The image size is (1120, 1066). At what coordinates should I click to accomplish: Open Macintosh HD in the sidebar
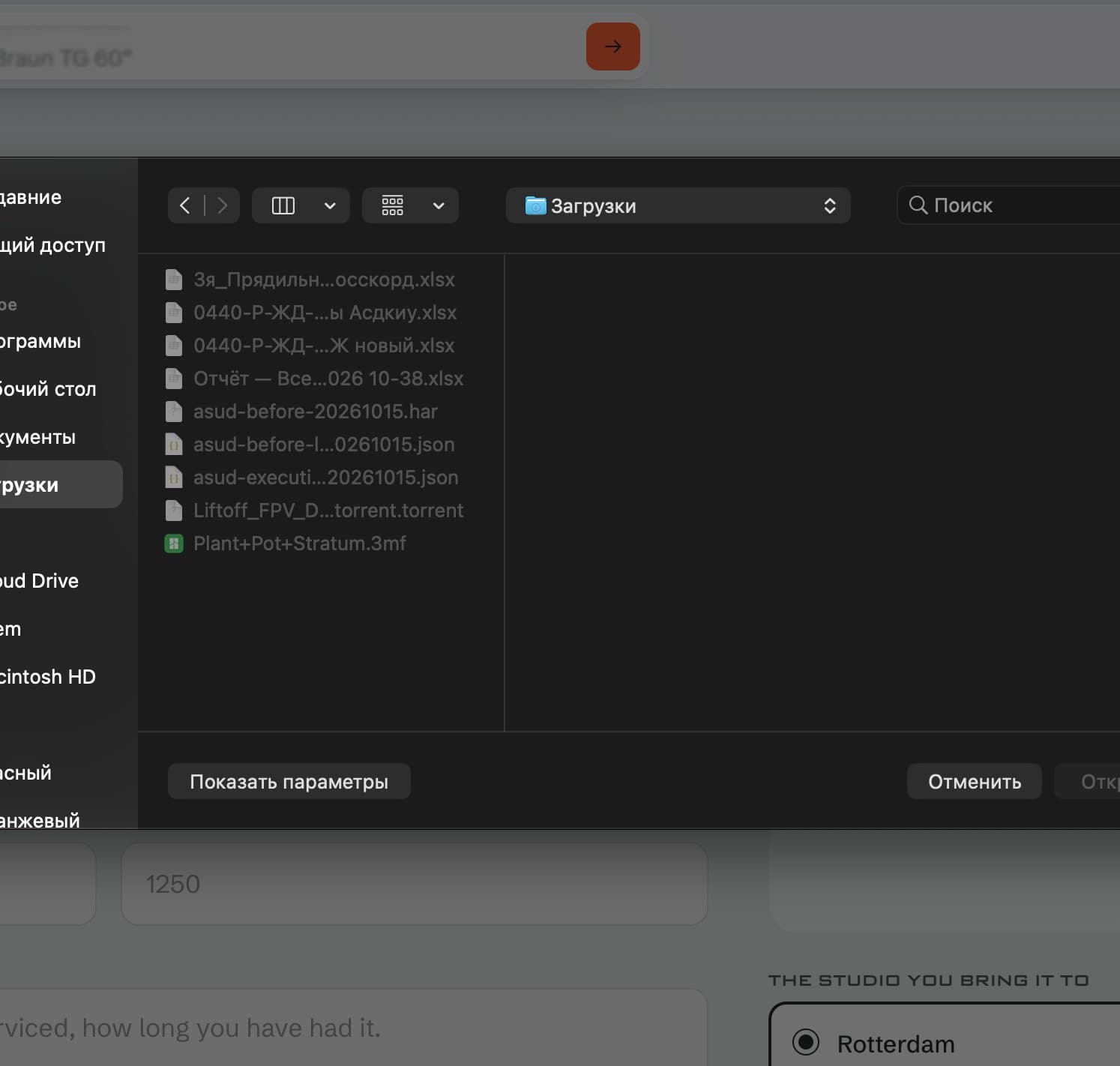click(x=48, y=677)
